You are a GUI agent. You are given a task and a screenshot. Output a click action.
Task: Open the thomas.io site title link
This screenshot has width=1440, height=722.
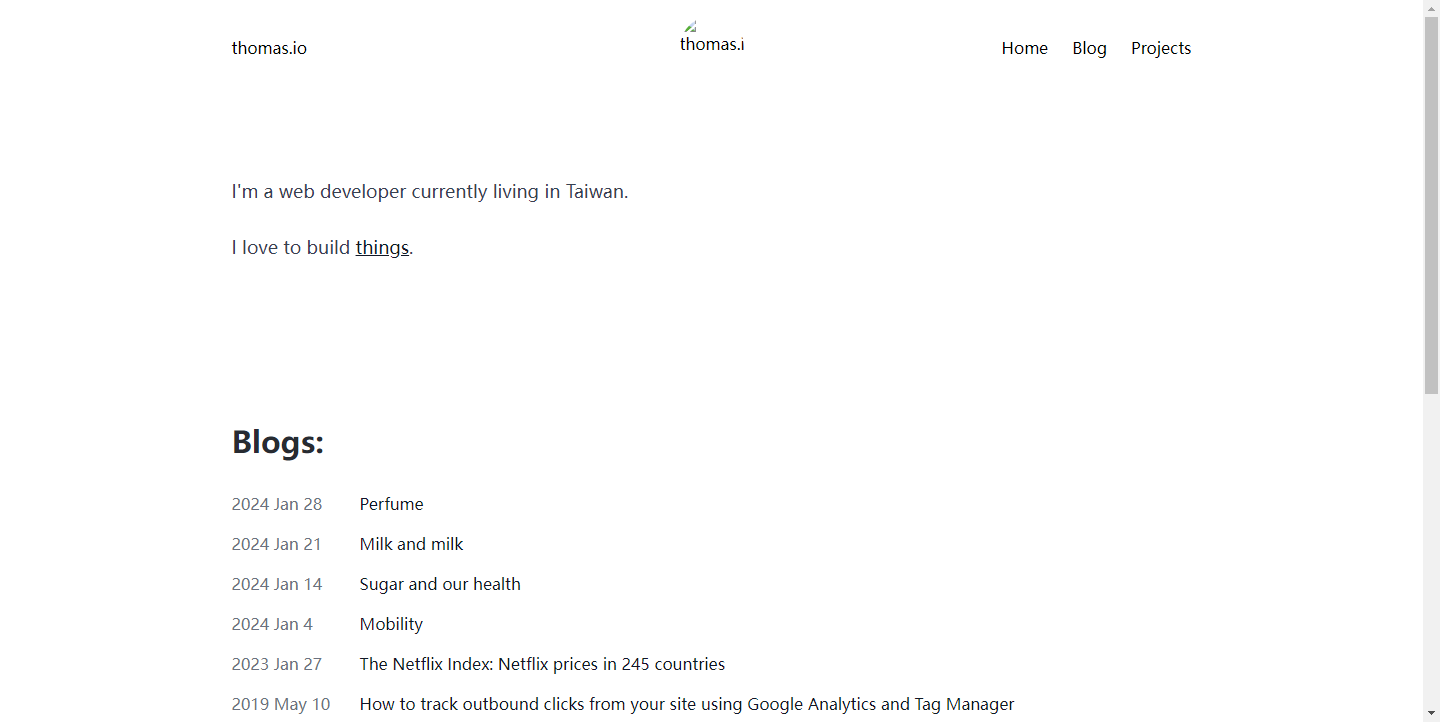click(x=269, y=48)
